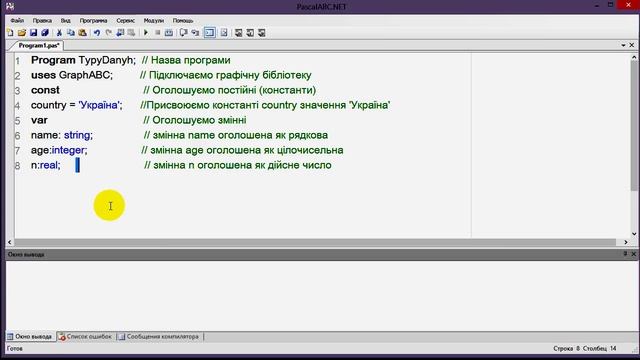Copy selection with the Copy icon
Image resolution: width=640 pixels, height=360 pixels.
click(71, 33)
